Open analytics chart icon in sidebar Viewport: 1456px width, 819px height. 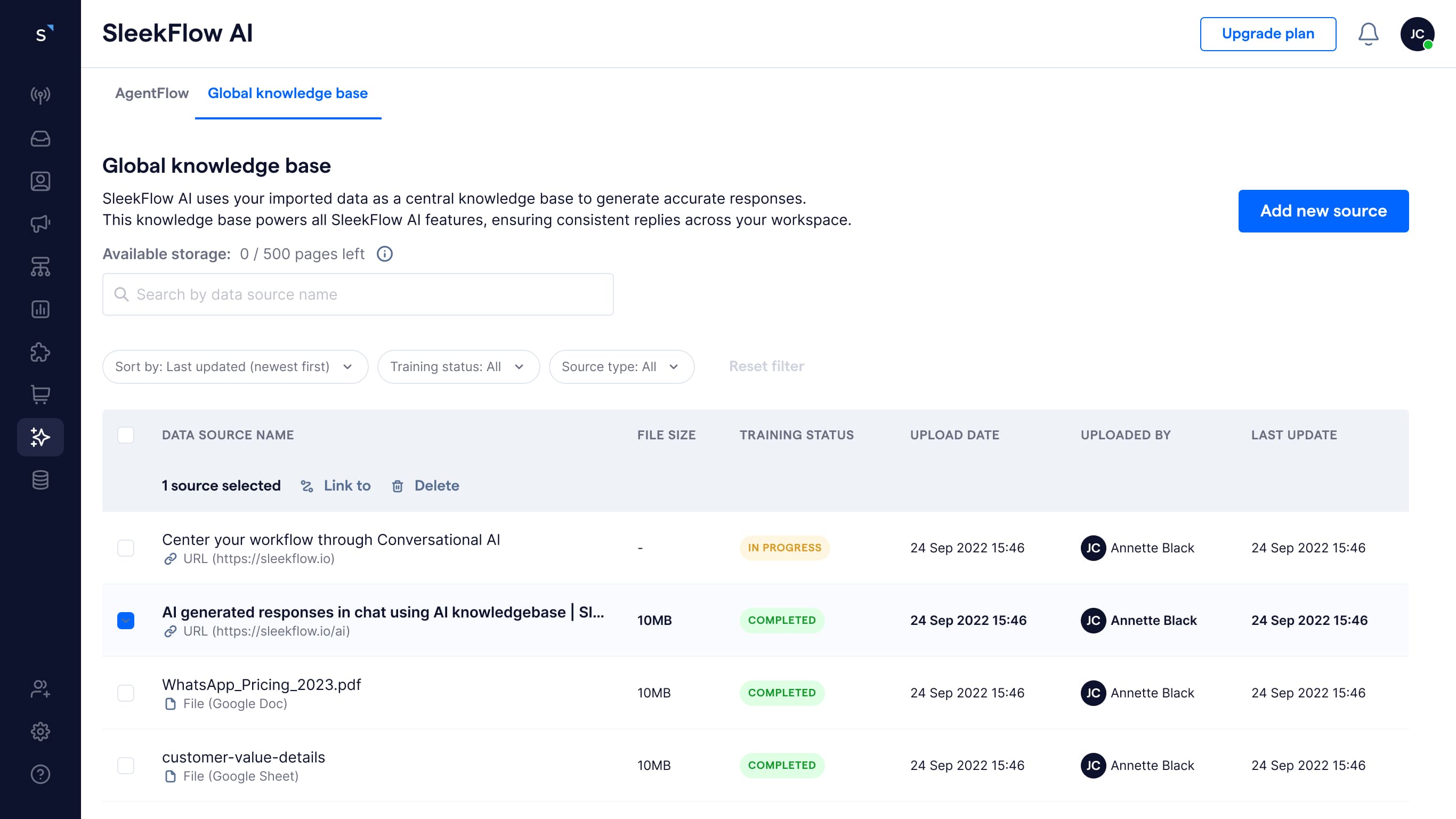coord(40,309)
